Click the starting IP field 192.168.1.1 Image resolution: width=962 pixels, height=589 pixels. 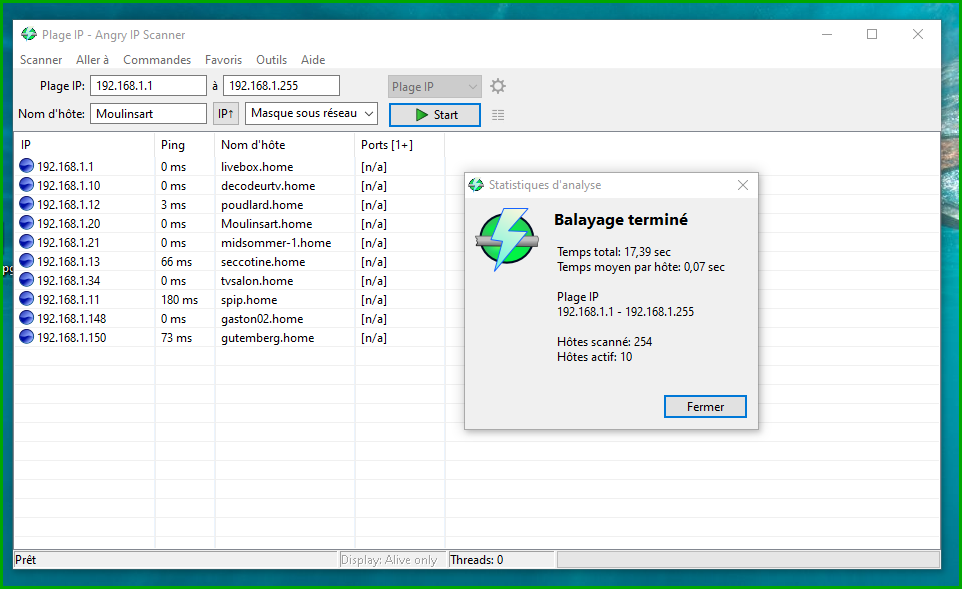pos(148,86)
